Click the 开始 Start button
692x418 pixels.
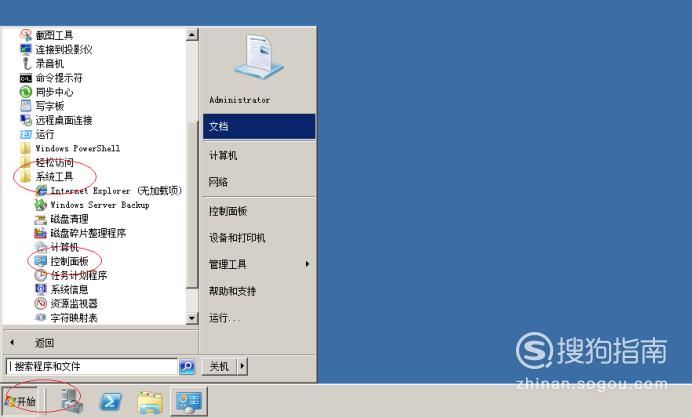click(20, 401)
